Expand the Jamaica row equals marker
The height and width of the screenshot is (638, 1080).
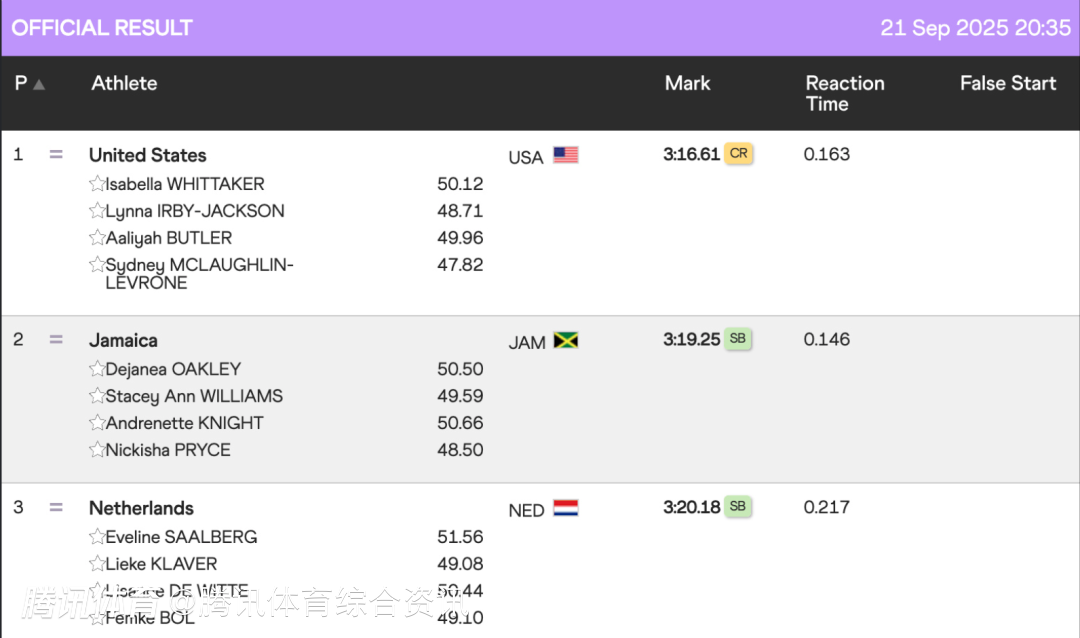click(56, 340)
